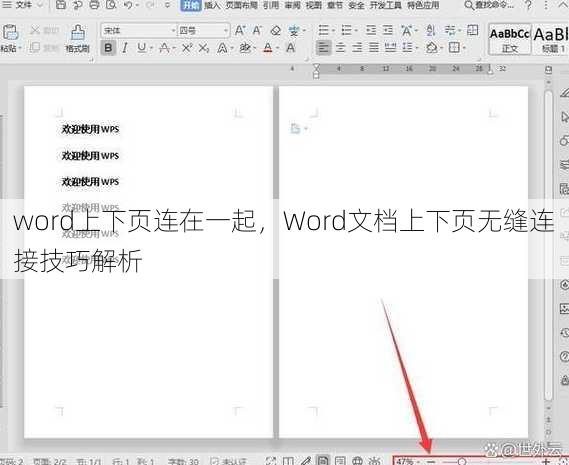Viewport: 569px width, 465px height.
Task: Select center text alignment
Action: coord(340,48)
